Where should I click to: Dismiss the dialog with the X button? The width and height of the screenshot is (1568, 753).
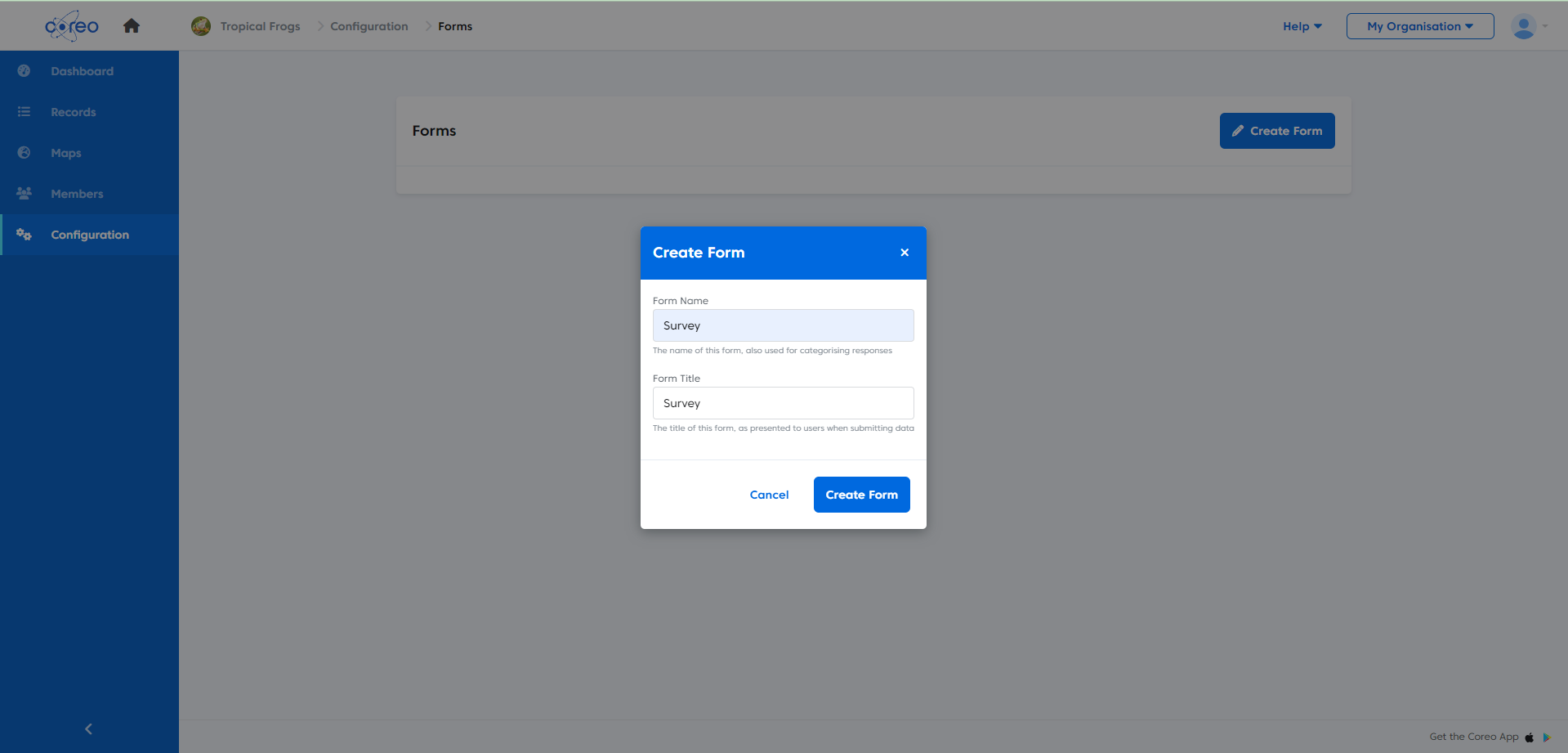(904, 253)
